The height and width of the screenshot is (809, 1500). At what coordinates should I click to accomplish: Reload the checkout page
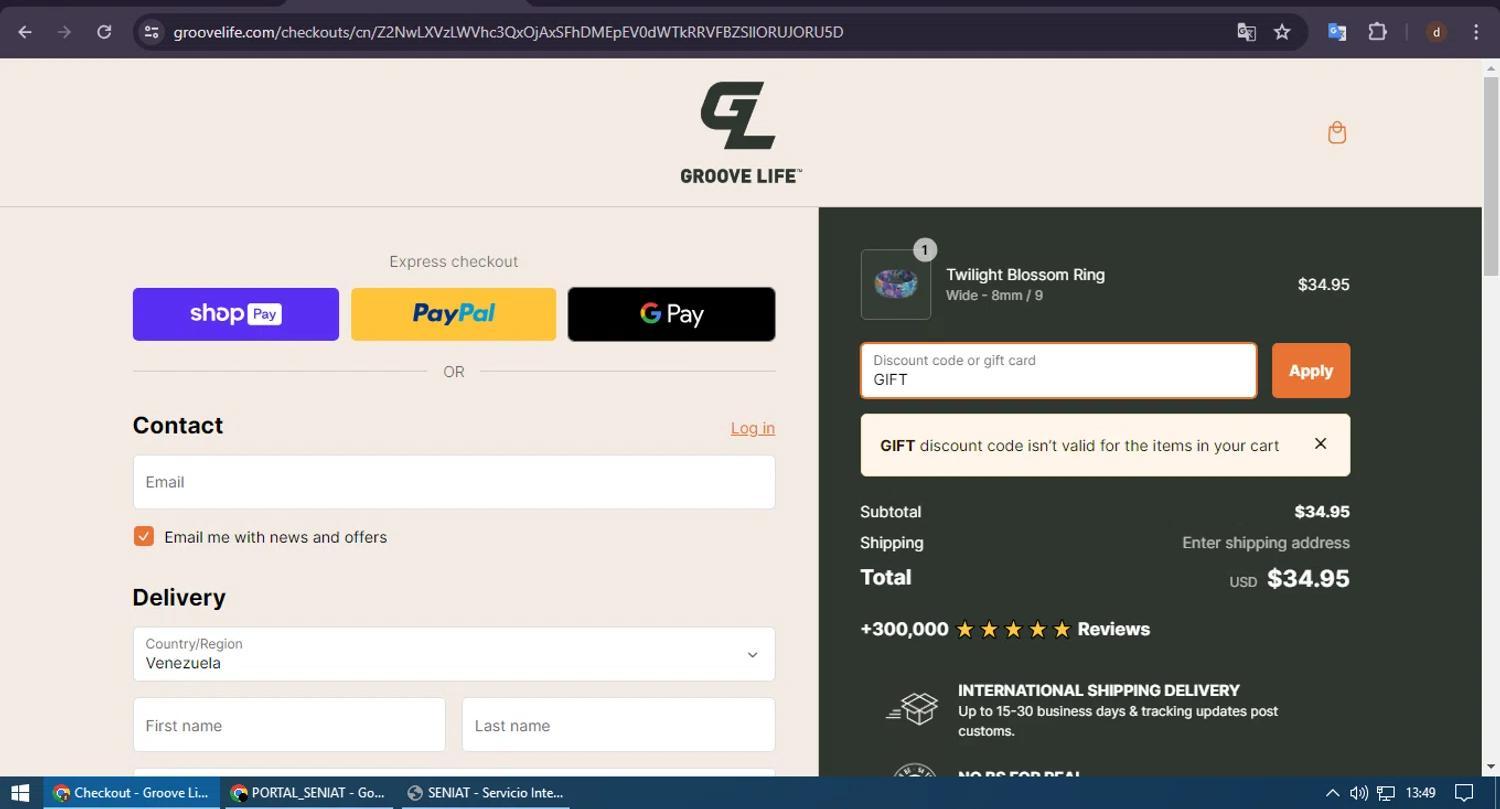pyautogui.click(x=104, y=32)
